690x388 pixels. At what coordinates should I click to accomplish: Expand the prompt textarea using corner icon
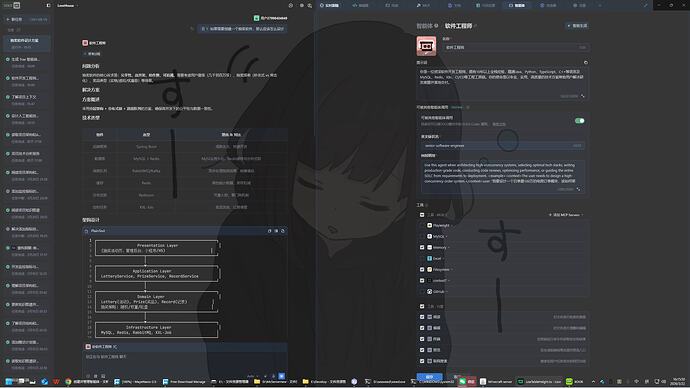click(x=583, y=96)
